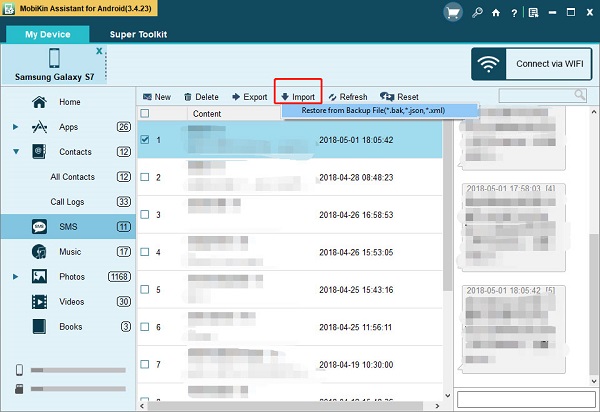Viewport: 600px width, 412px height.
Task: Click the search magnifier icon
Action: [580, 94]
